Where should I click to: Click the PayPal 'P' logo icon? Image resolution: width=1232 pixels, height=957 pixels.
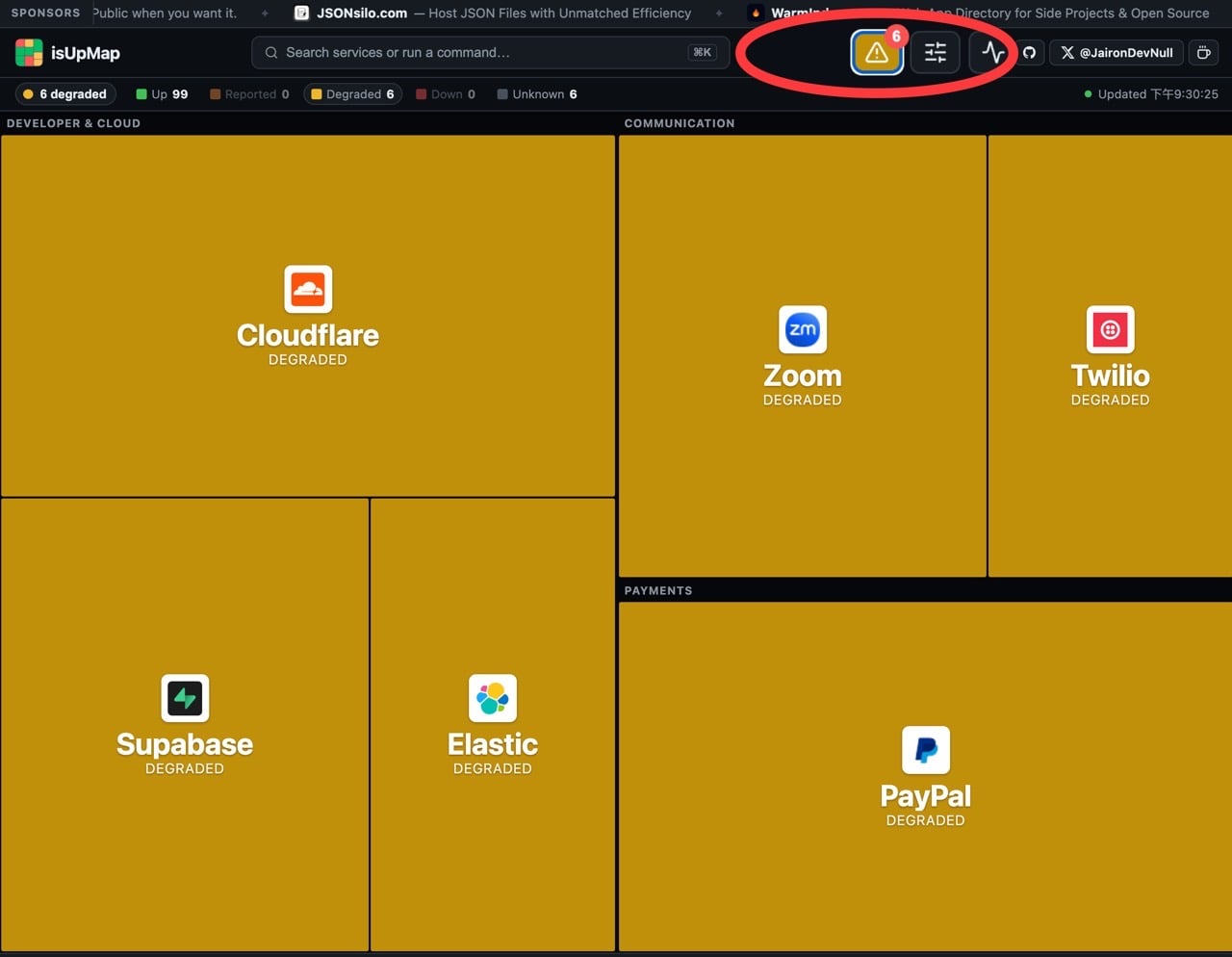click(x=926, y=750)
